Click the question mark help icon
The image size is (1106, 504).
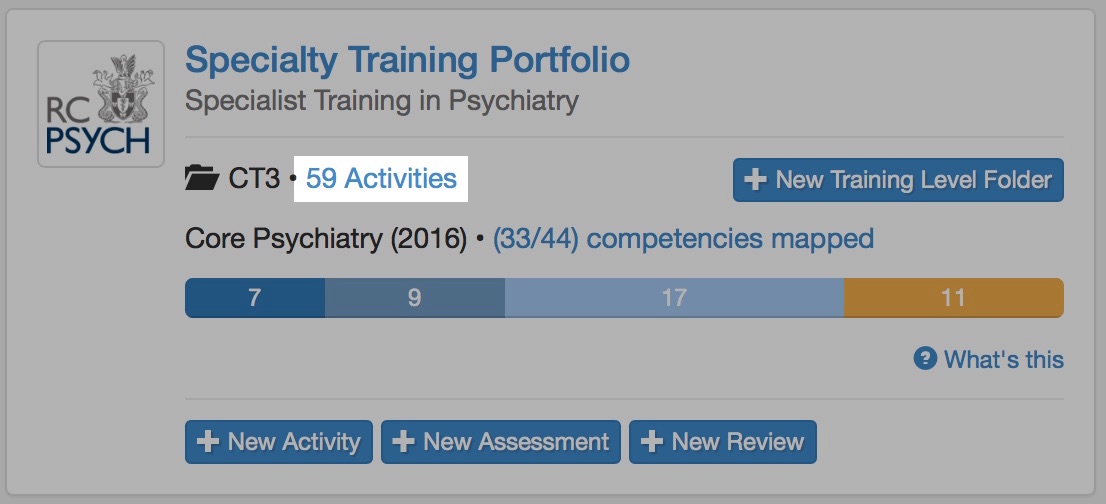[x=925, y=359]
